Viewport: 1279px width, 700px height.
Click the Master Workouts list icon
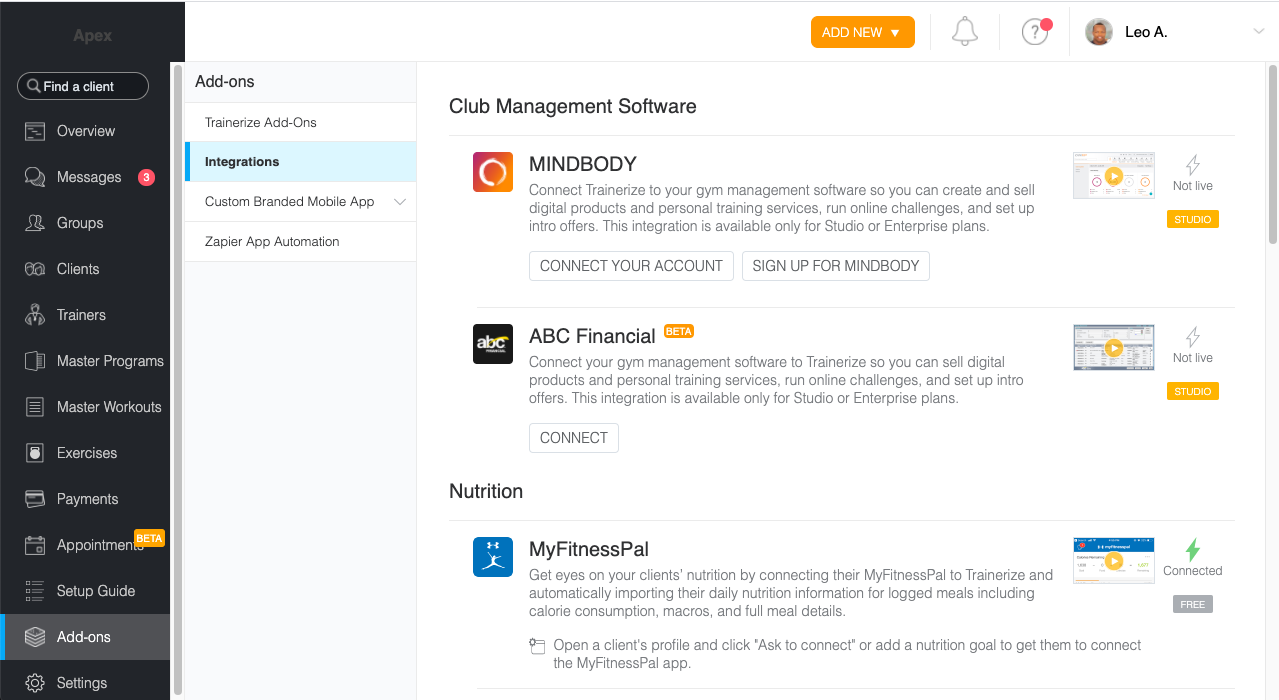tap(35, 407)
